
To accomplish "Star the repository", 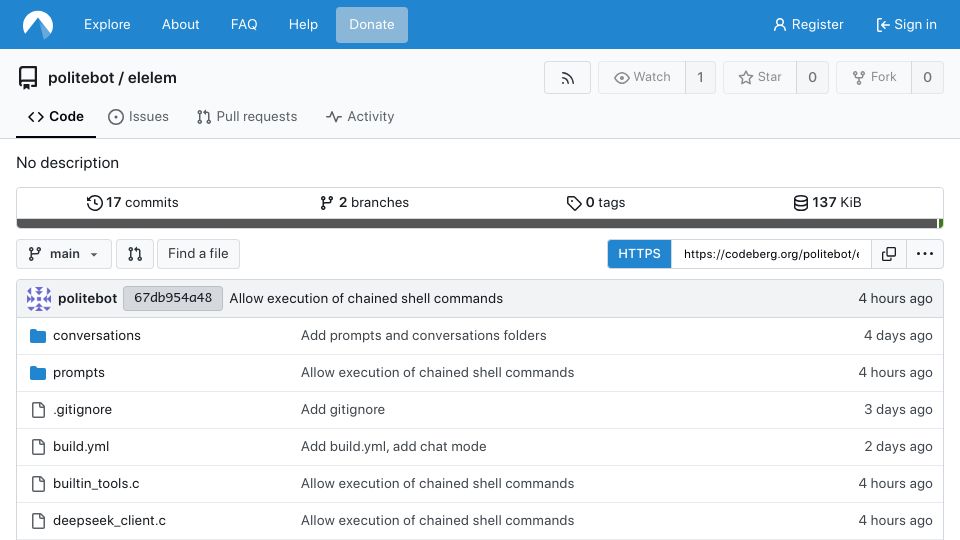I will point(760,78).
